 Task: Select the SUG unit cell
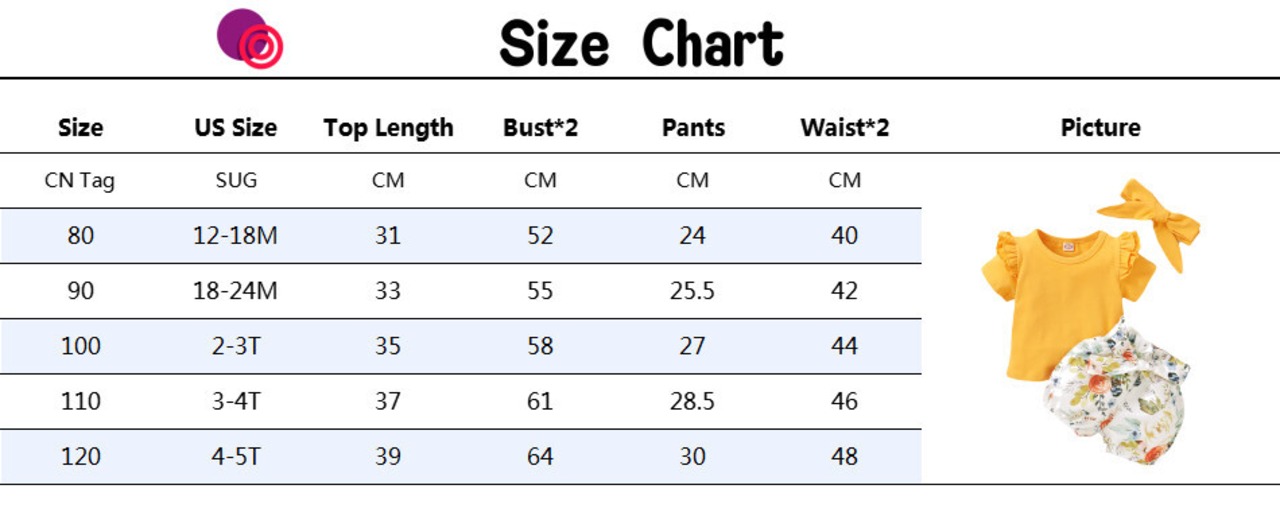coord(236,181)
